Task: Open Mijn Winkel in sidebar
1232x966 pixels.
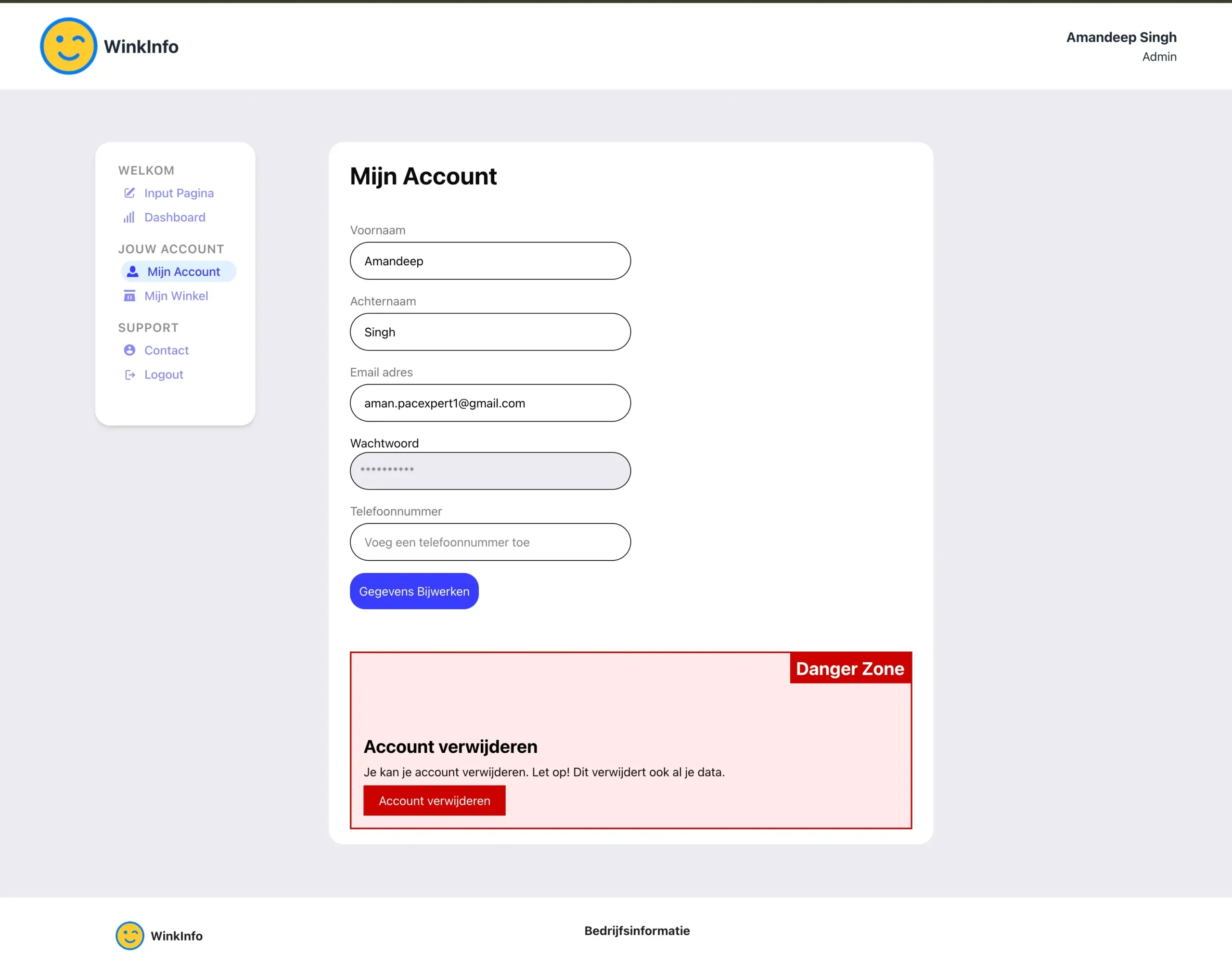Action: click(x=176, y=296)
